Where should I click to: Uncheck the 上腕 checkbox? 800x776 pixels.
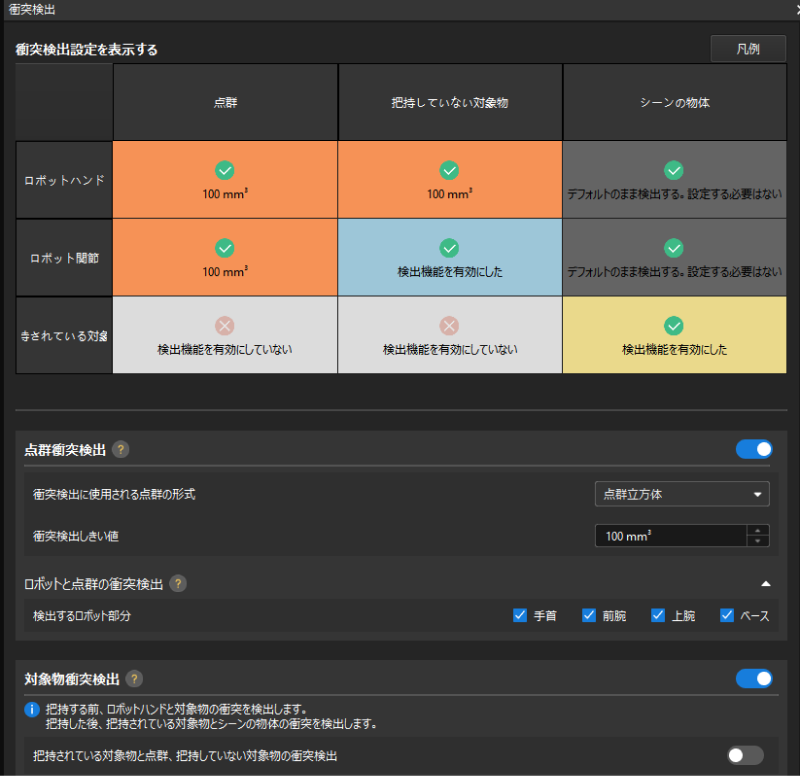click(x=658, y=615)
